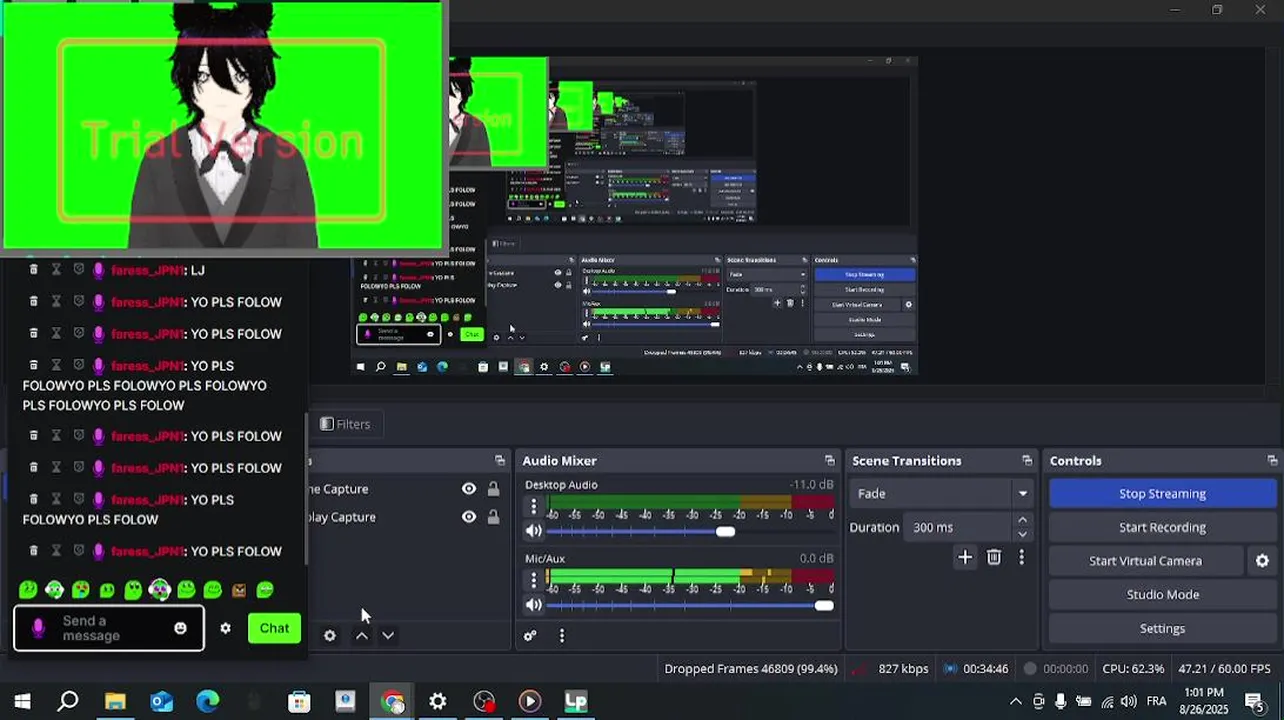Decrease transition duration with the down arrow
The image size is (1284, 720).
coord(1022,534)
